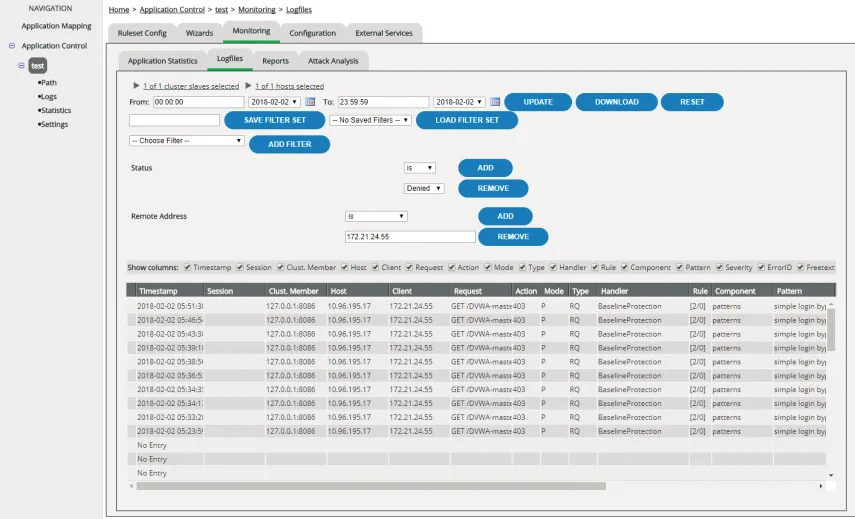Open the From date calendar picker icon
855x519 pixels.
(310, 102)
